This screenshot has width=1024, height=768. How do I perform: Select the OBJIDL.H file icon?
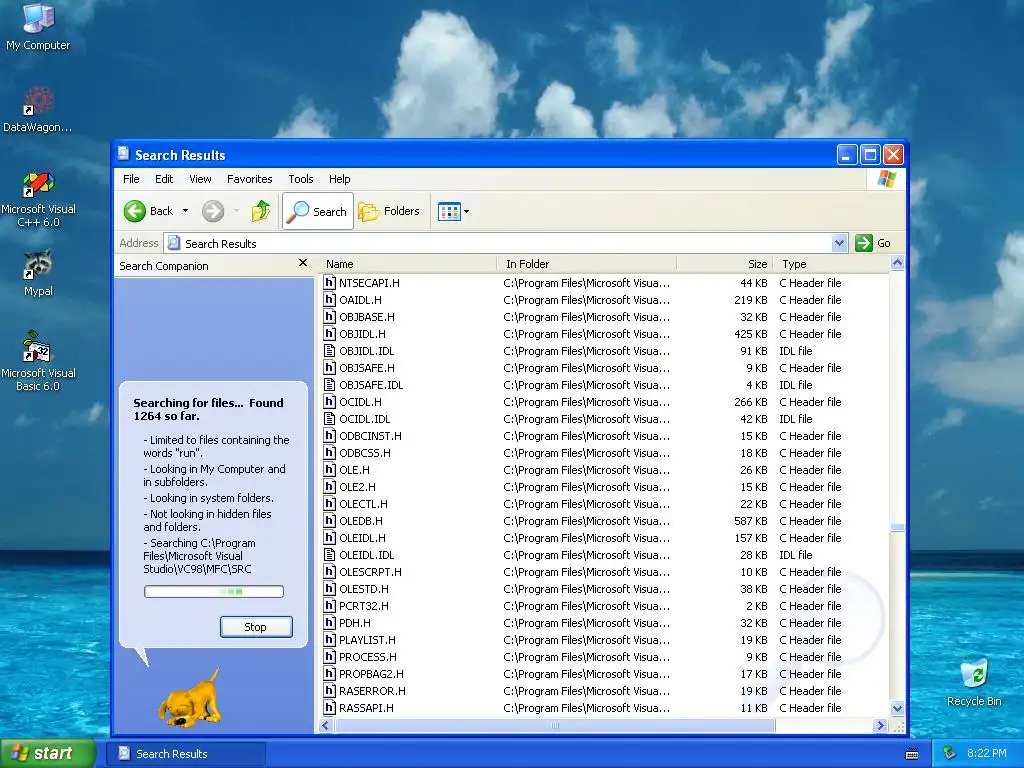click(330, 334)
